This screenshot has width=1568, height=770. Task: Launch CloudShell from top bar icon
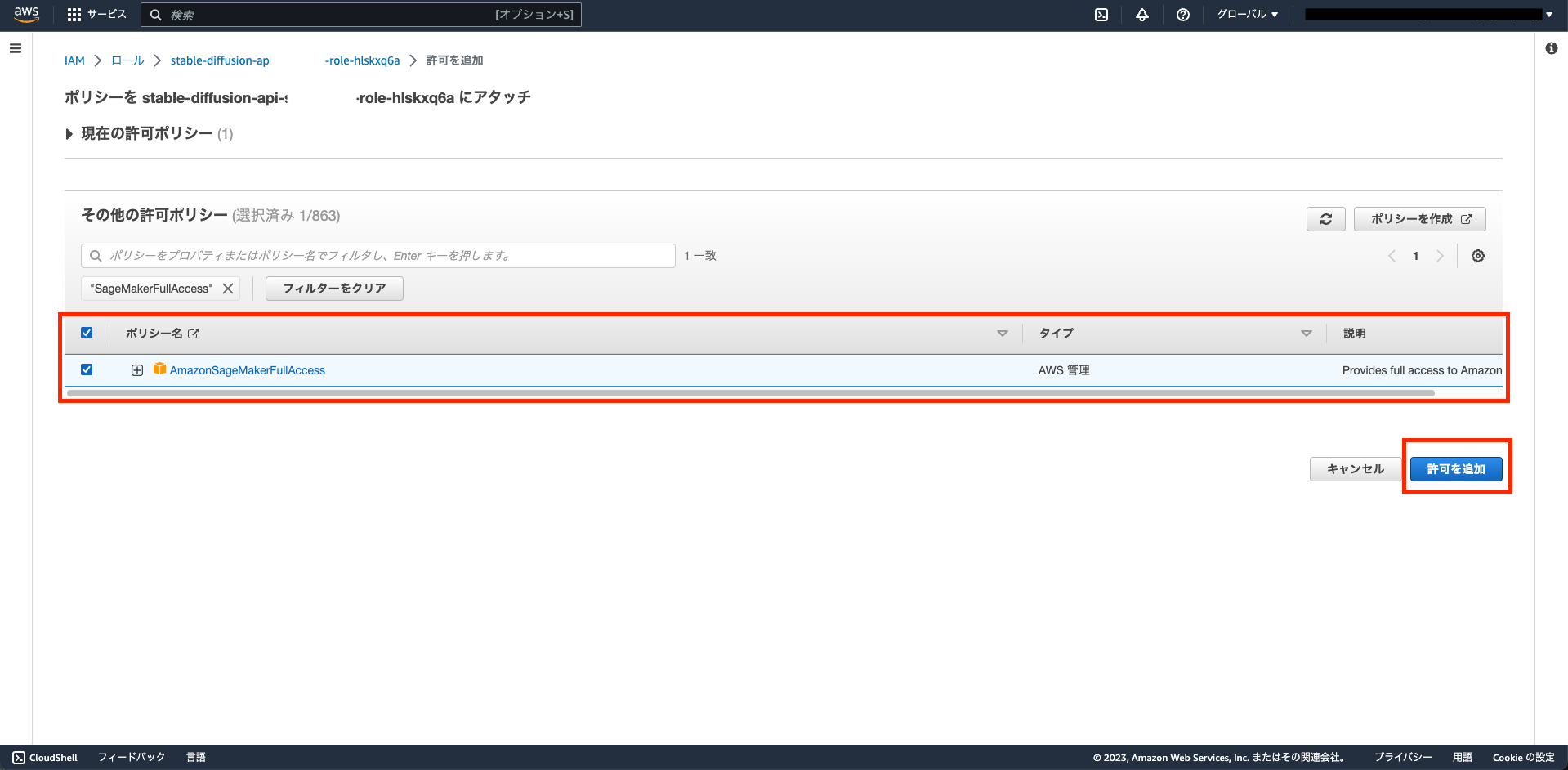1101,15
